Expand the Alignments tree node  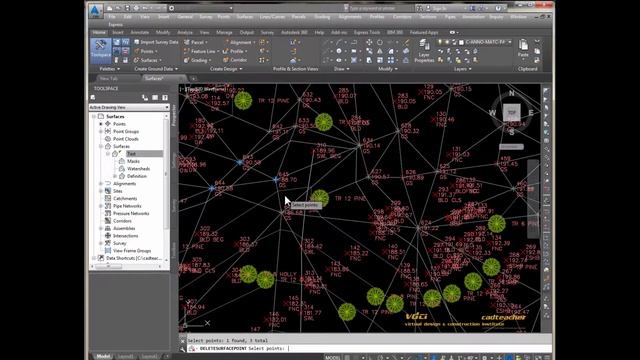tap(101, 184)
